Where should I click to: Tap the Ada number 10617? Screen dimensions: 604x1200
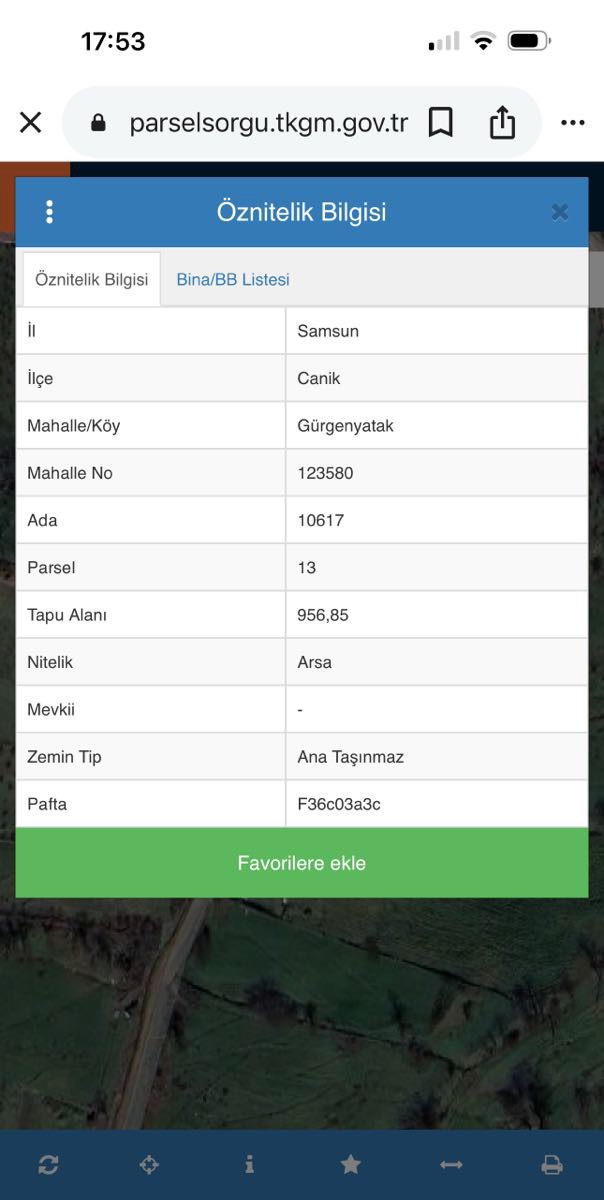pyautogui.click(x=320, y=520)
